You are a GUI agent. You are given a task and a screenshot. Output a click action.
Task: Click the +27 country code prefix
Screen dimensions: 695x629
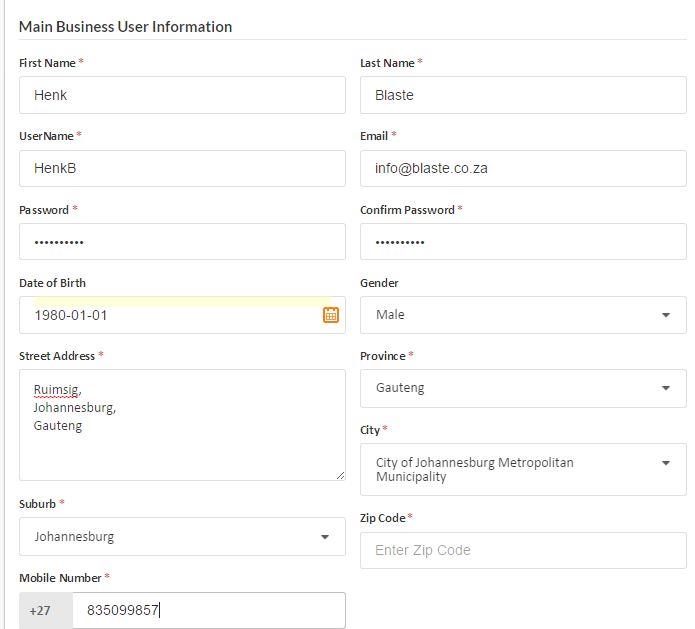(40, 610)
